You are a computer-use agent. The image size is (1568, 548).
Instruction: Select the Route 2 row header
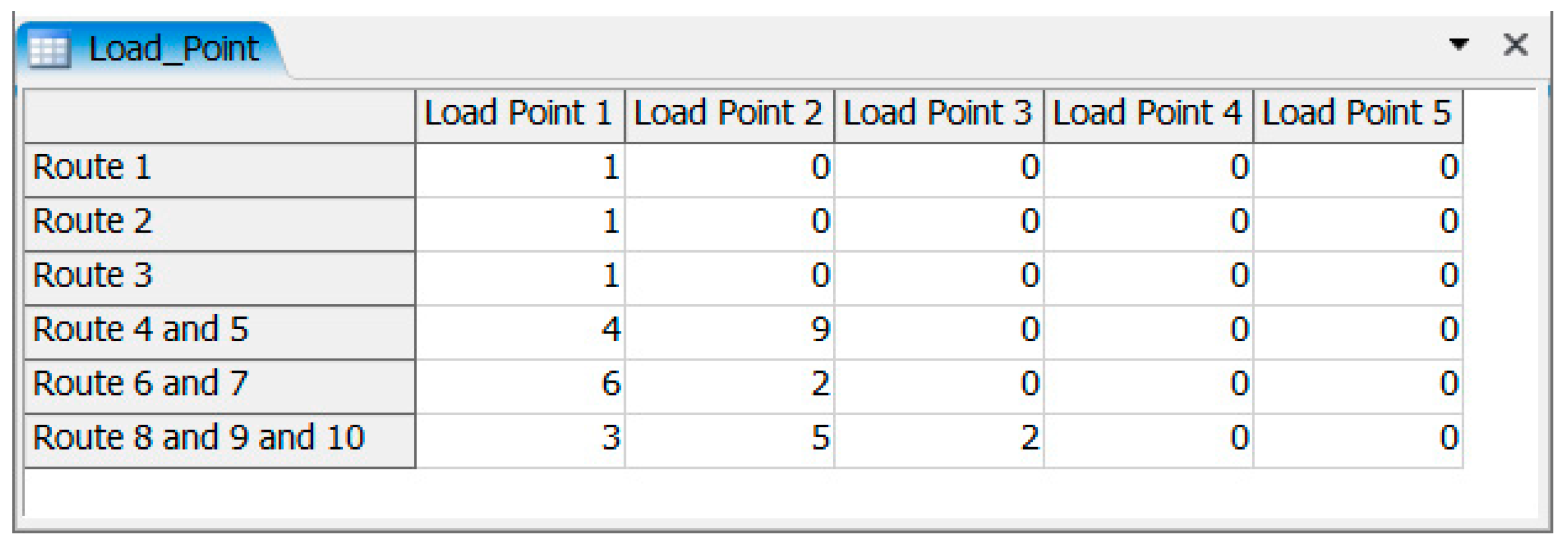pos(219,223)
